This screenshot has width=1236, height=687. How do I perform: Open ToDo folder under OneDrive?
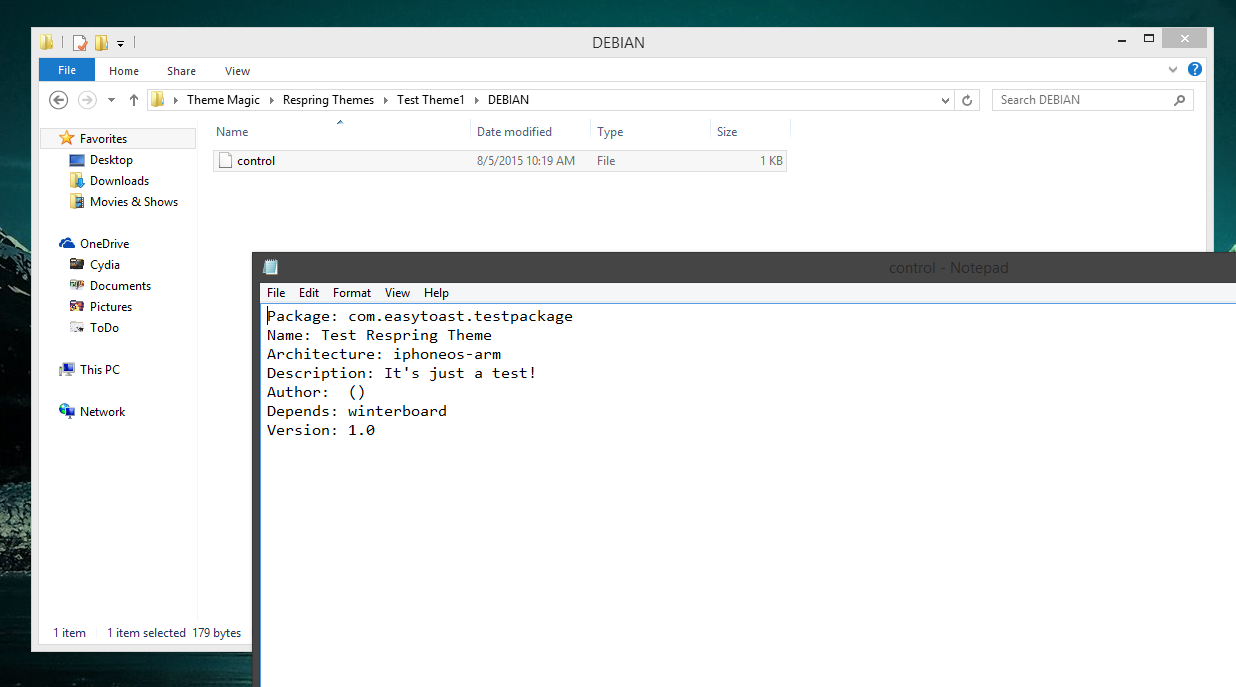pyautogui.click(x=104, y=328)
